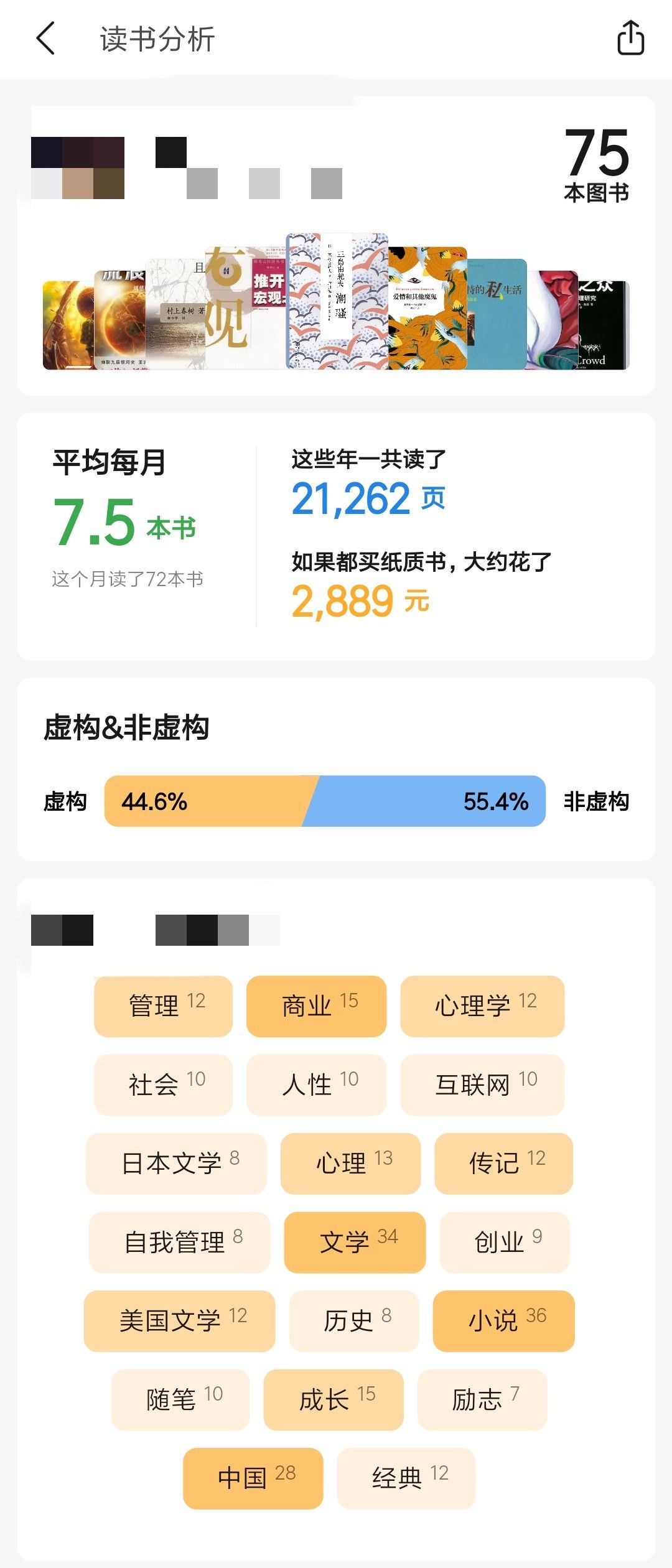Tap the blue 私生活 book cover
Image resolution: width=672 pixels, height=1568 pixels.
(497, 314)
